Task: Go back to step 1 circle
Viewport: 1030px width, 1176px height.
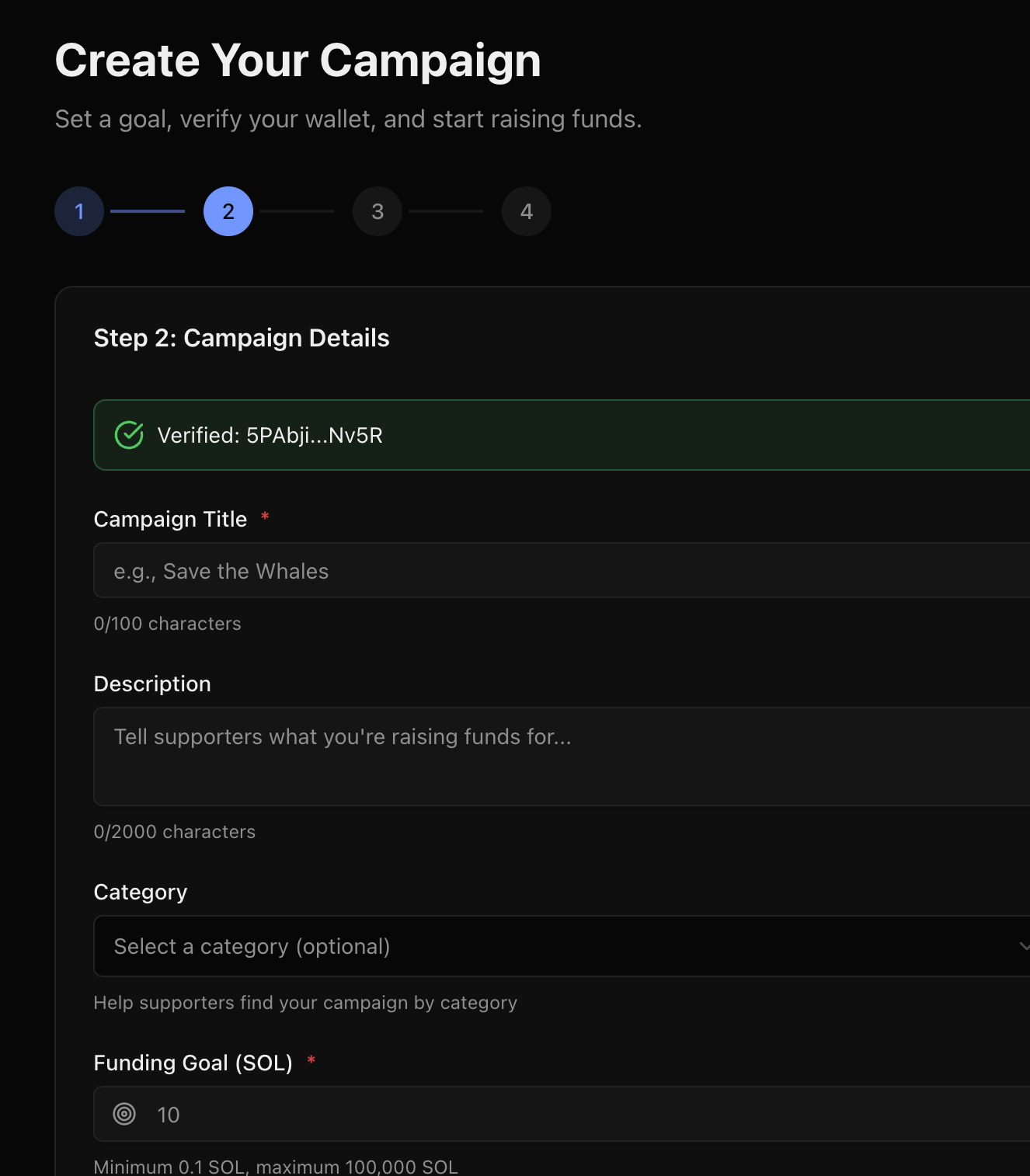Action: pyautogui.click(x=79, y=211)
